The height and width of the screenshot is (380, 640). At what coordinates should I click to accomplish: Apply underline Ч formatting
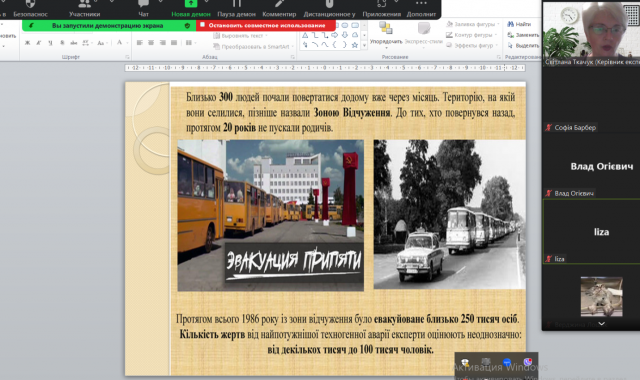point(50,42)
